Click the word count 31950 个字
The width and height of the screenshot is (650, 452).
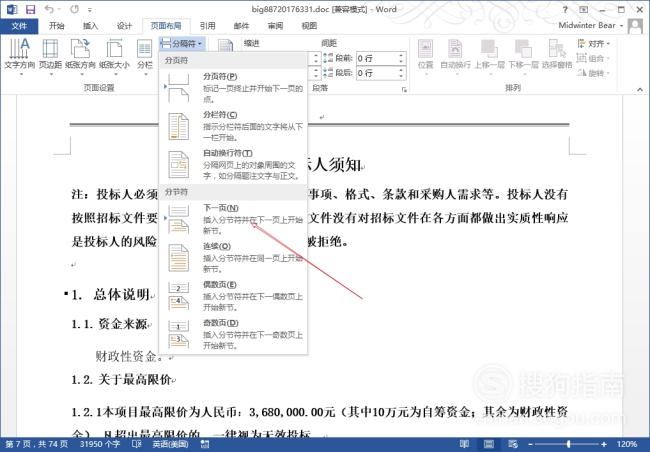tap(100, 444)
